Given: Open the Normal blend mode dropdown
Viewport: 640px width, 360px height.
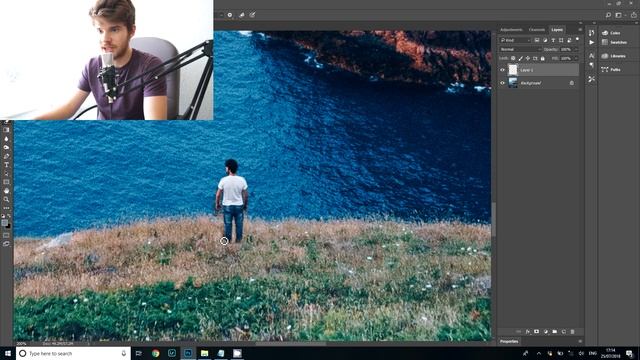Looking at the screenshot, I should (521, 49).
